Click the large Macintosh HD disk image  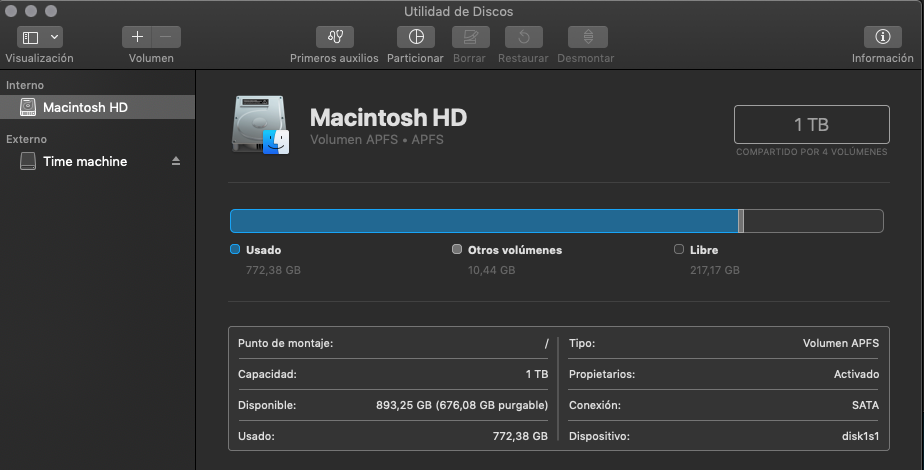[x=260, y=125]
